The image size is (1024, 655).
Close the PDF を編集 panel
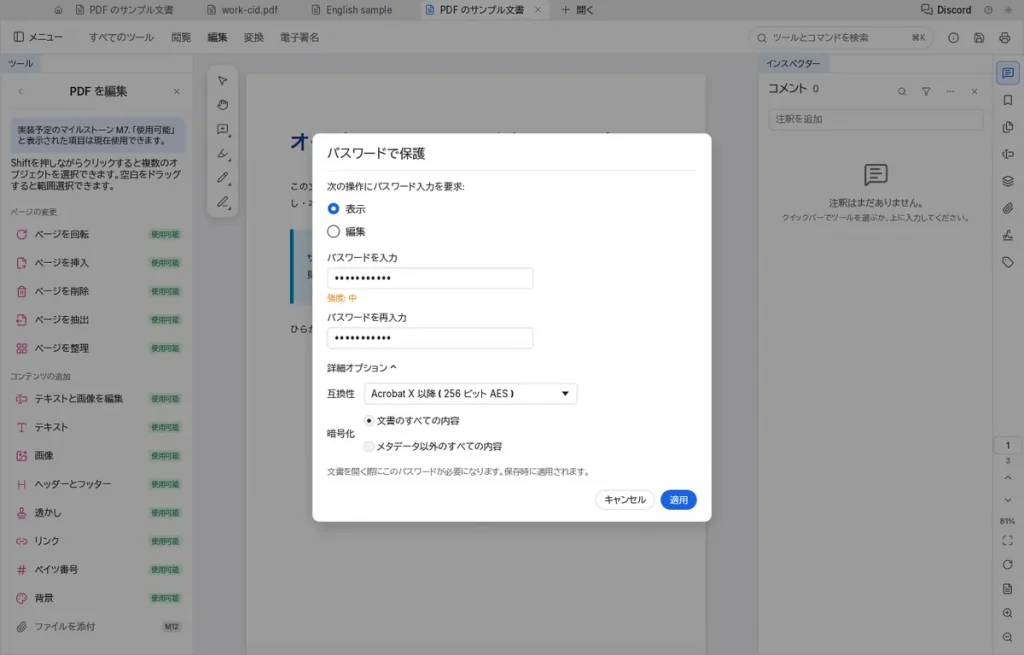coord(176,91)
